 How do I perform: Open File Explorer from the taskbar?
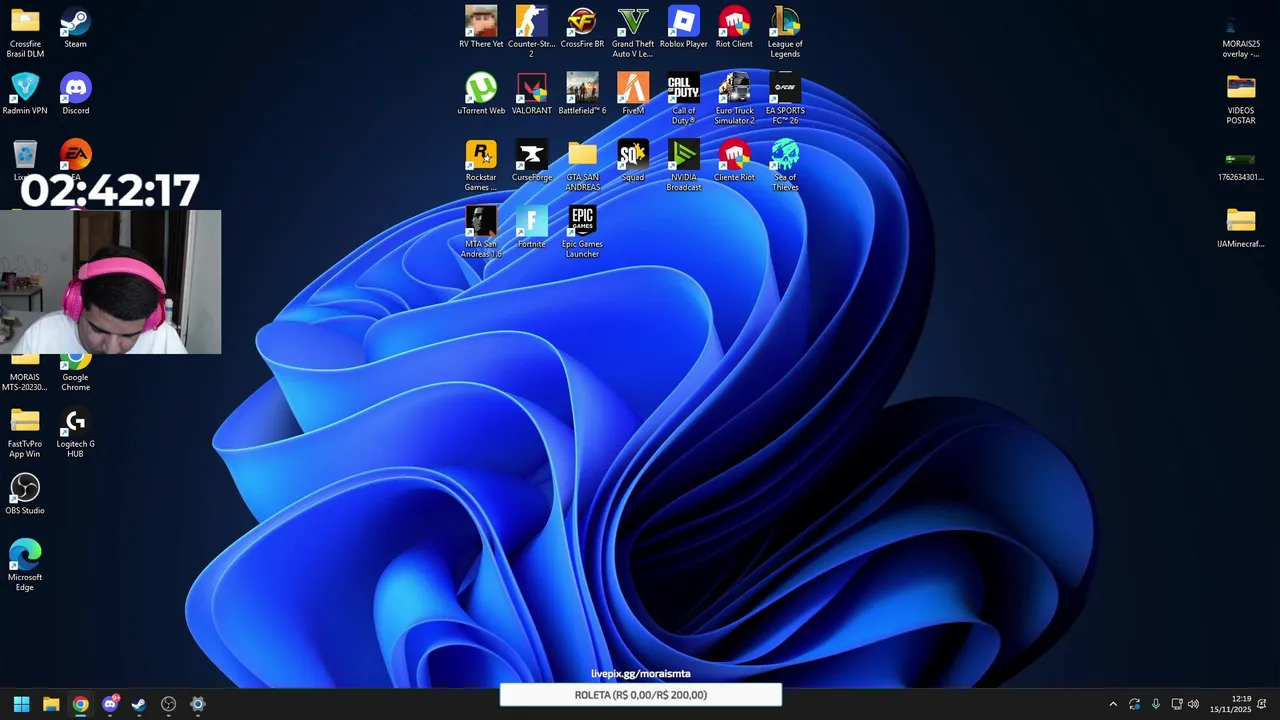coord(51,704)
